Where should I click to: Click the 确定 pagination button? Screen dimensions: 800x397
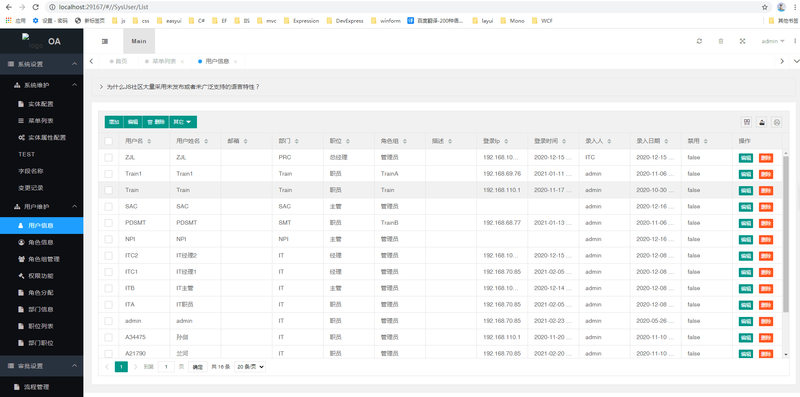(198, 366)
